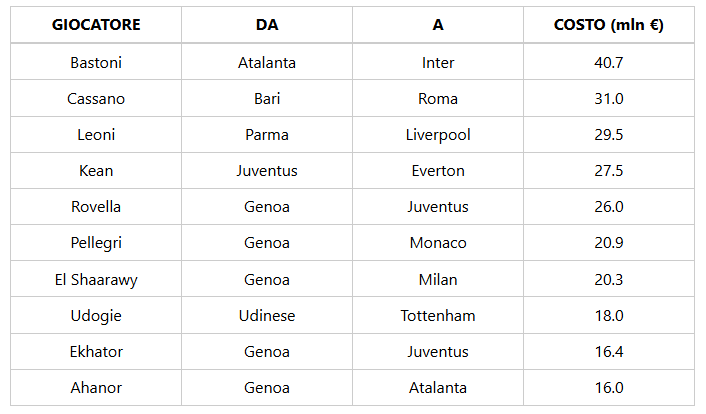Click the Leoni name cell
Screen dimensions: 706x414
tap(96, 135)
